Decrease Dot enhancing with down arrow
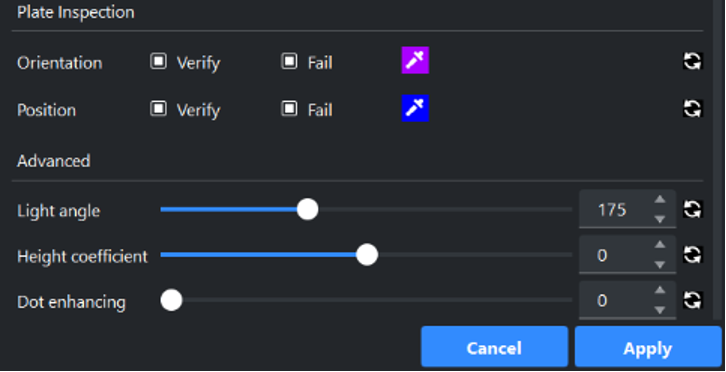Image resolution: width=726 pixels, height=372 pixels. pos(660,310)
